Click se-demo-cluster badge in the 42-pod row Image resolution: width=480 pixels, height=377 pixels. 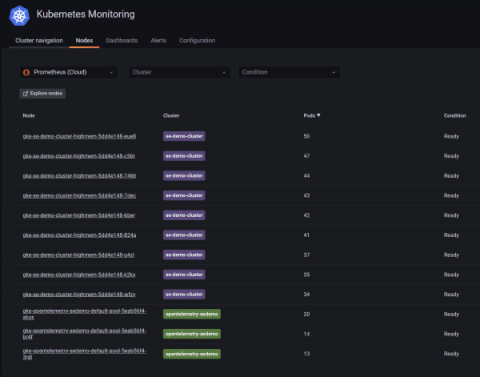[184, 215]
